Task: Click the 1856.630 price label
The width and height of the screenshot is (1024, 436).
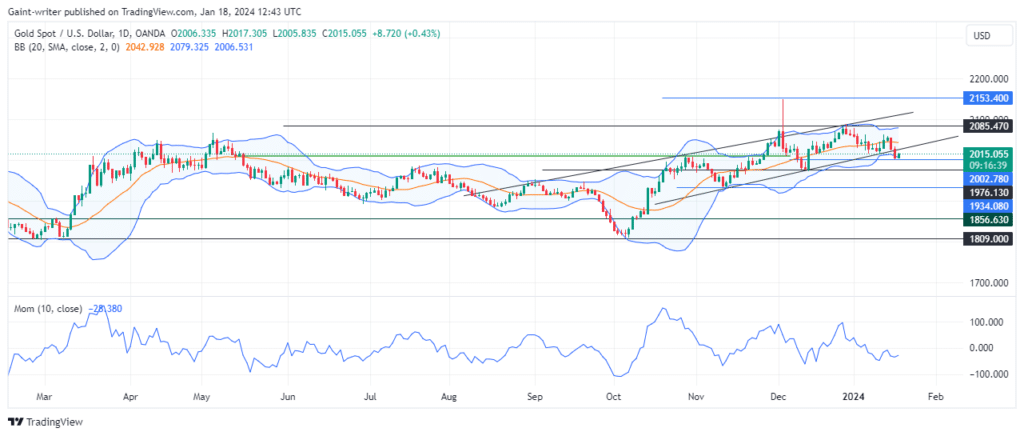Action: (x=987, y=220)
